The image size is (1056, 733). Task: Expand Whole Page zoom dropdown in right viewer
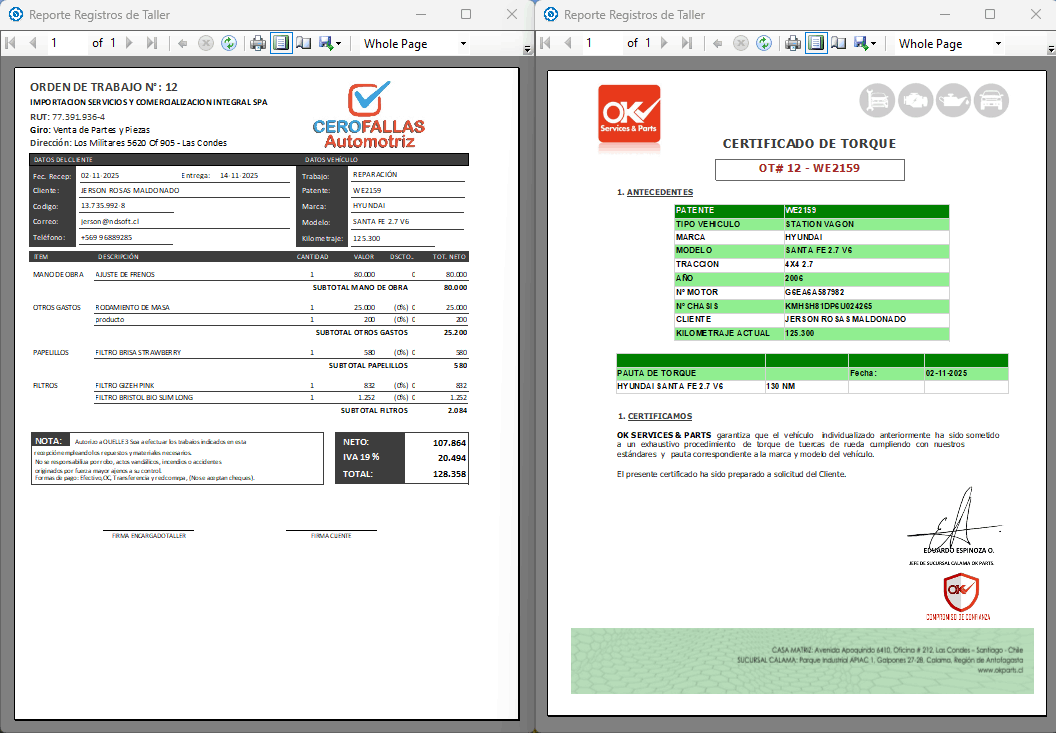click(x=998, y=44)
